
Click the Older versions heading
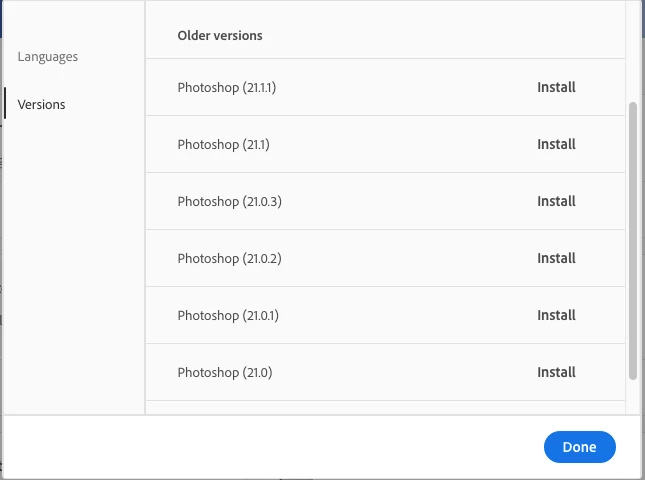coord(220,35)
